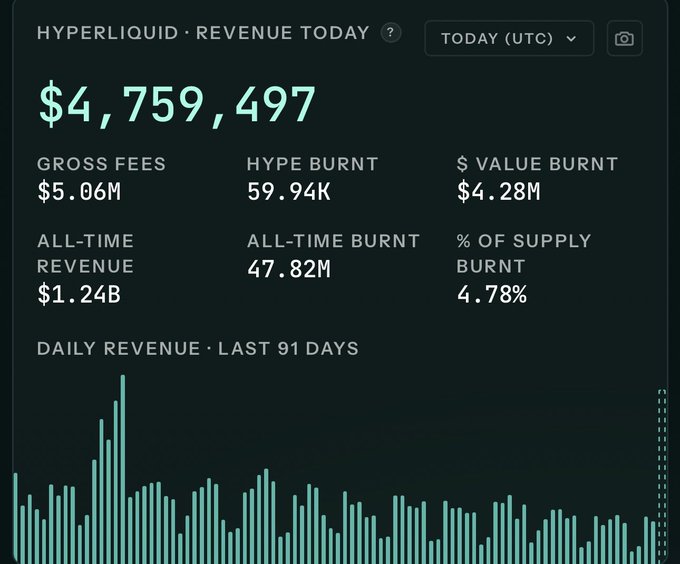Screen dimensions: 680x564
Task: Click the 59.94K HYPE burnt value
Action: coord(289,191)
